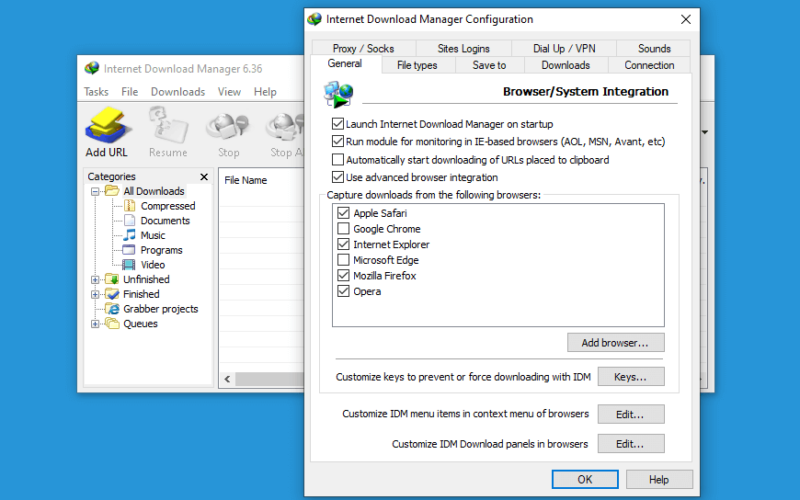Click the Browser/System Integration globe icon
The width and height of the screenshot is (800, 500).
click(338, 94)
